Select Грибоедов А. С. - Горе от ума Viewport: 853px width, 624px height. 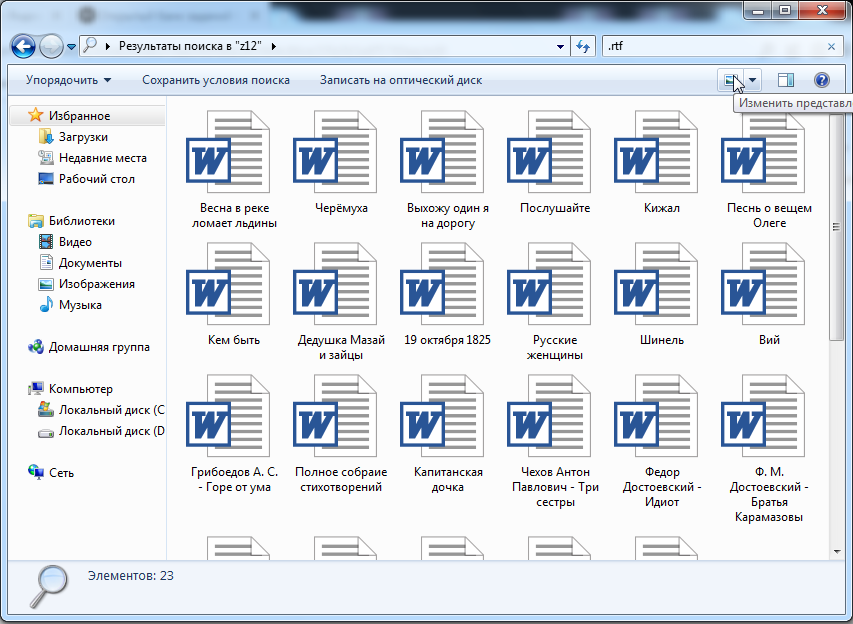coord(234,434)
